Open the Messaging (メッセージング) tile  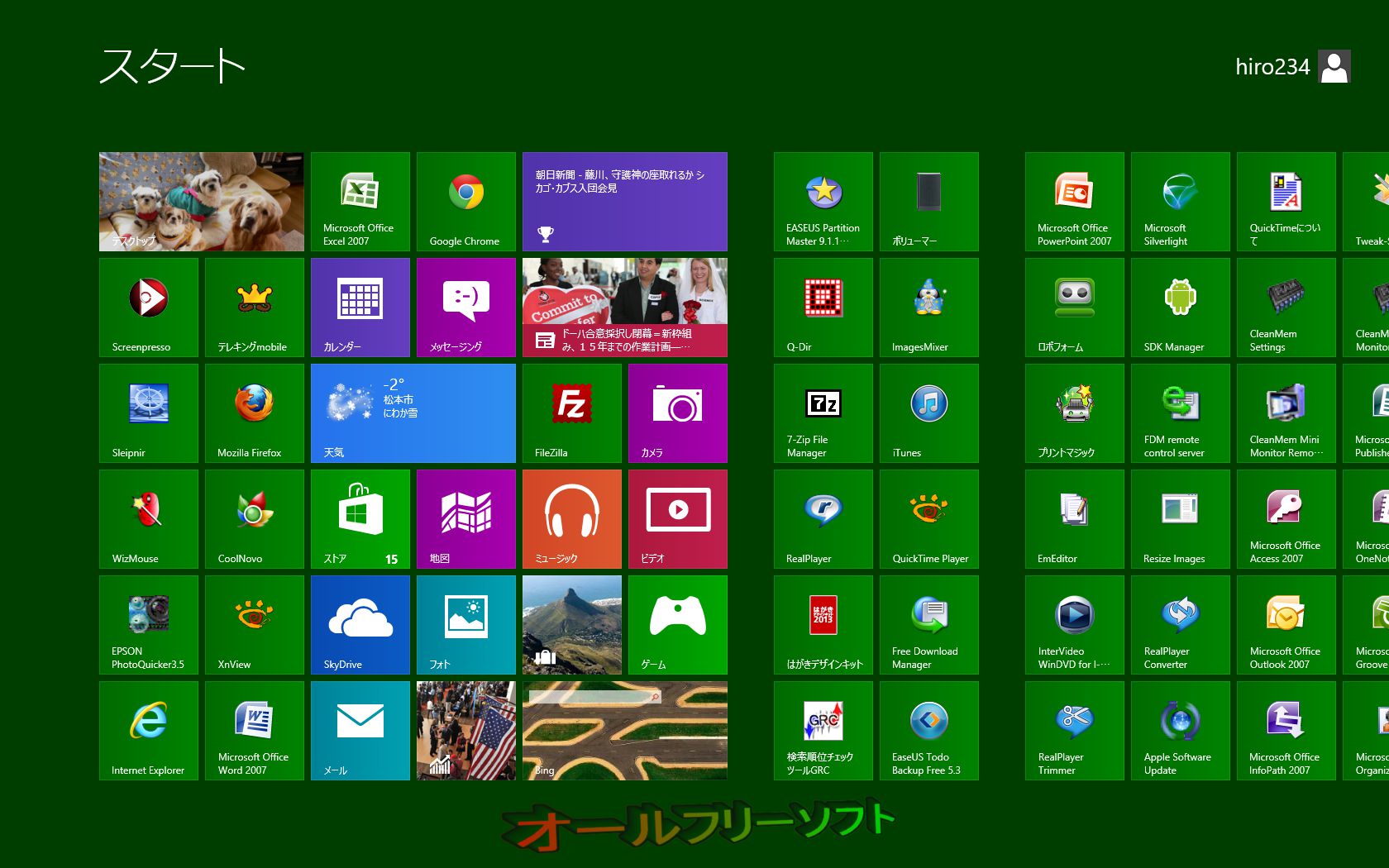[x=466, y=308]
